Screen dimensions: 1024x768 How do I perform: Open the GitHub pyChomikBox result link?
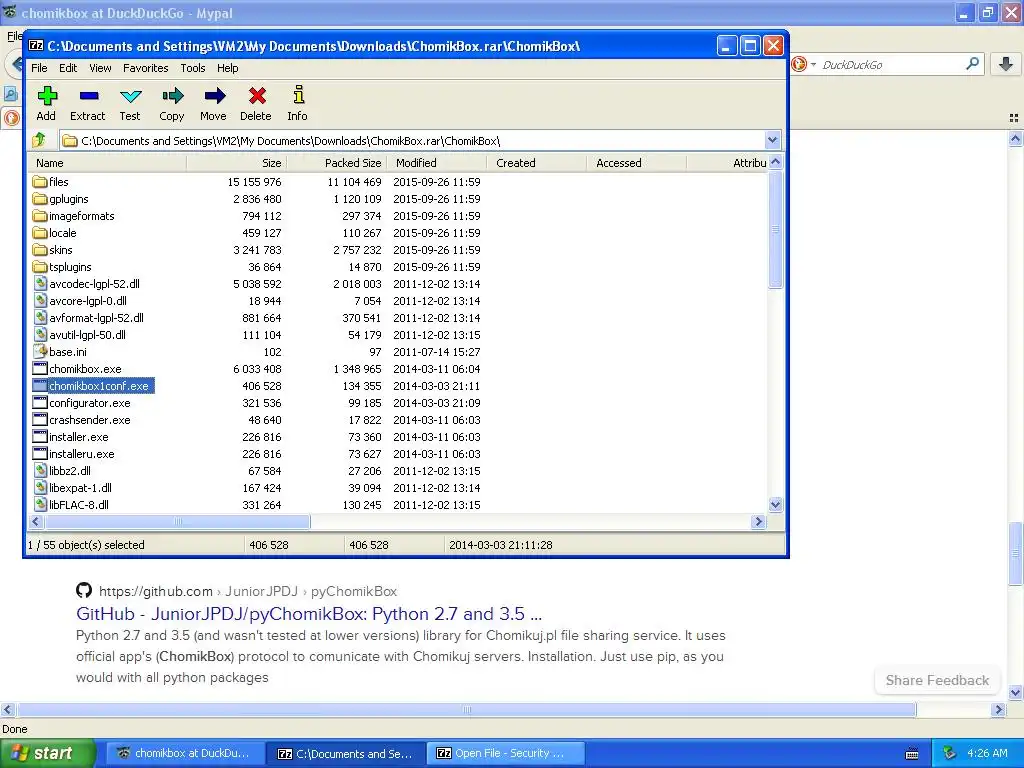pos(309,614)
